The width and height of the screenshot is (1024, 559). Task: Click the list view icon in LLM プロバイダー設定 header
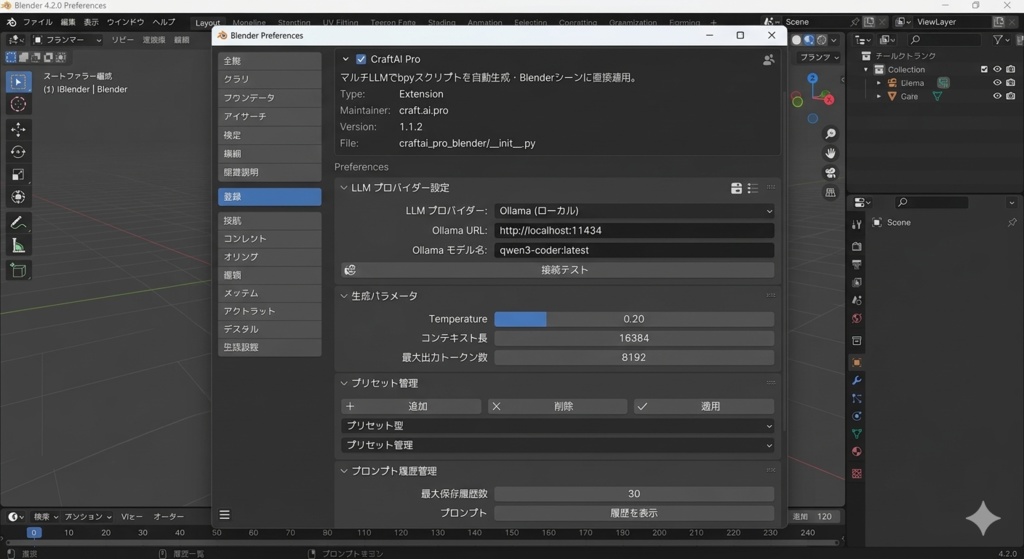tap(752, 188)
